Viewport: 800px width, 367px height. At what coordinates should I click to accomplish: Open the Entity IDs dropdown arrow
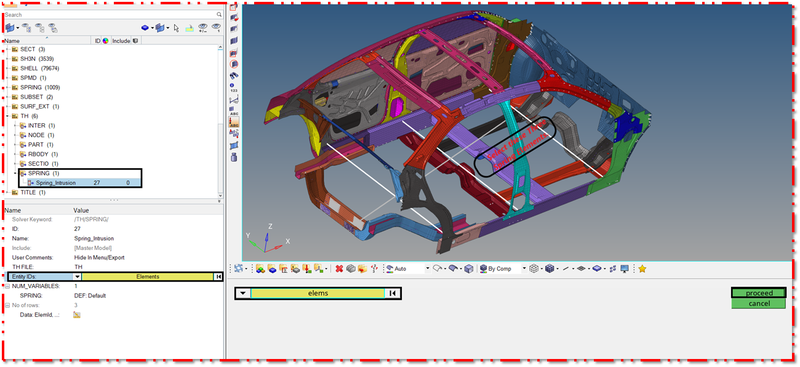(x=77, y=276)
